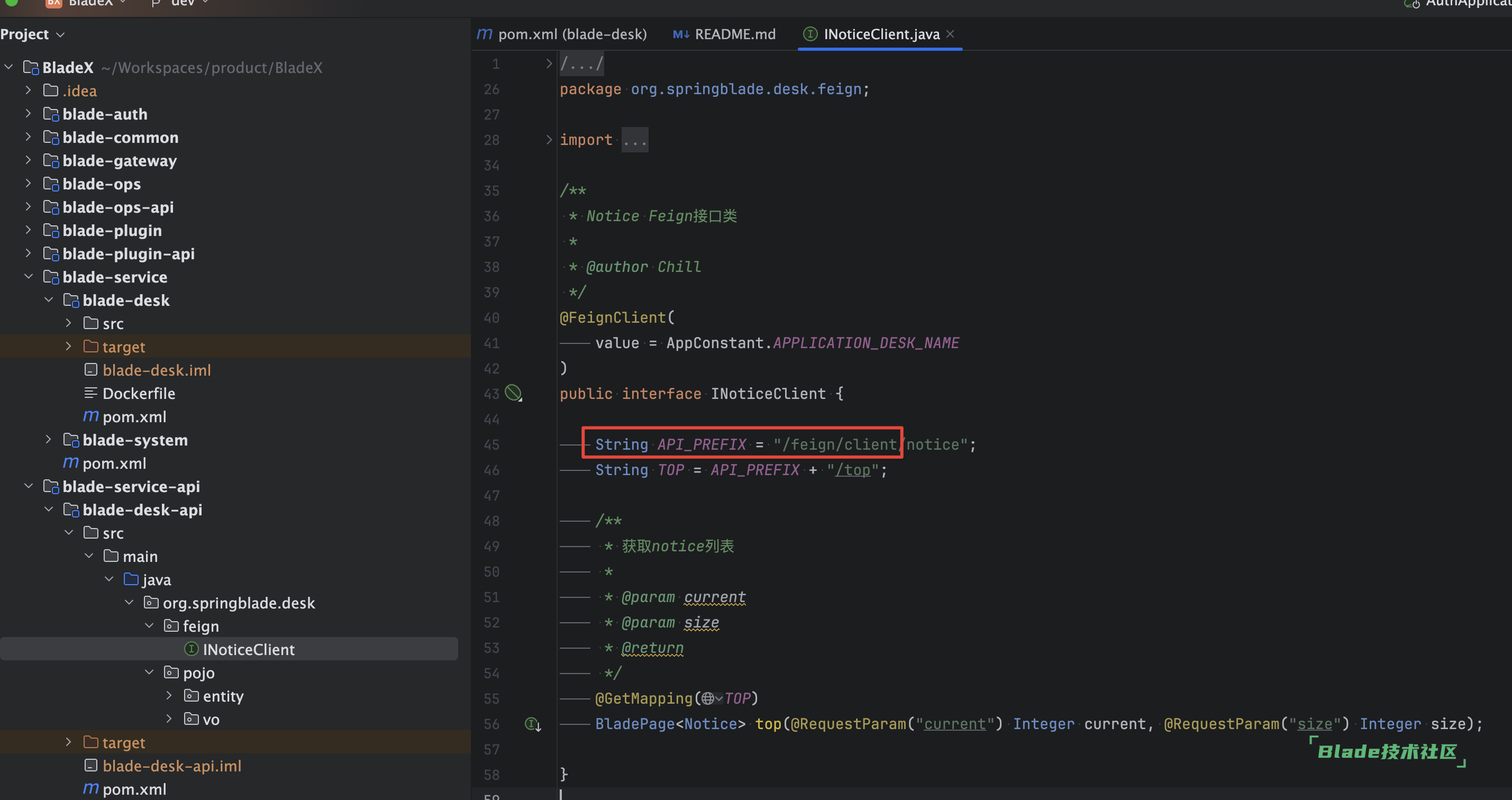Expand the .idea folder
This screenshot has width=1512, height=800.
pos(28,90)
